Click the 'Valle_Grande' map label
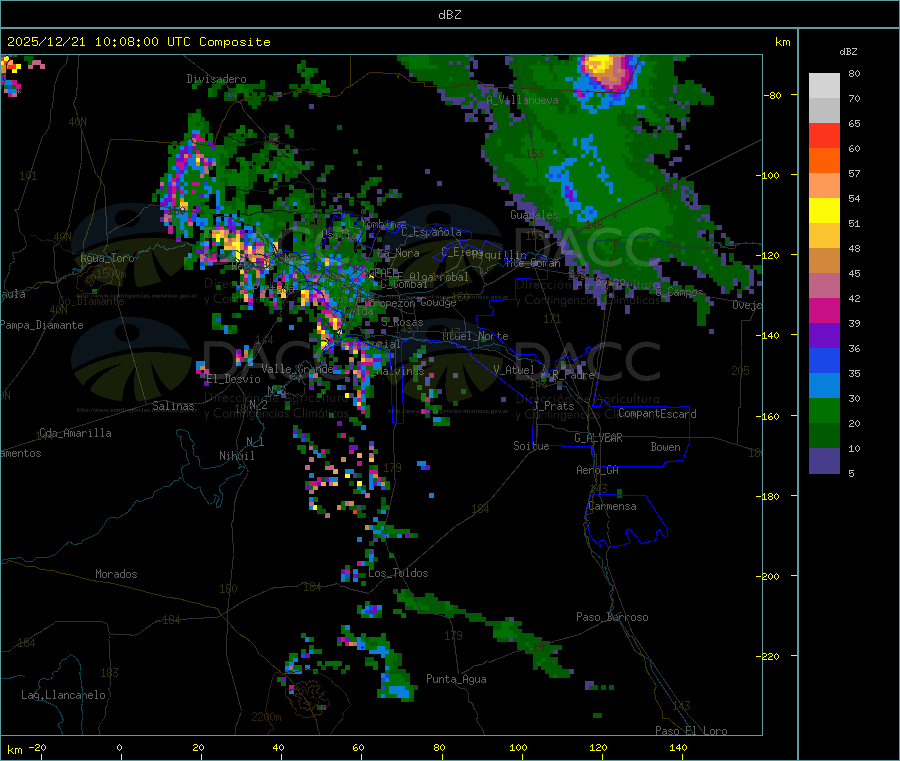This screenshot has height=761, width=900. tap(297, 370)
